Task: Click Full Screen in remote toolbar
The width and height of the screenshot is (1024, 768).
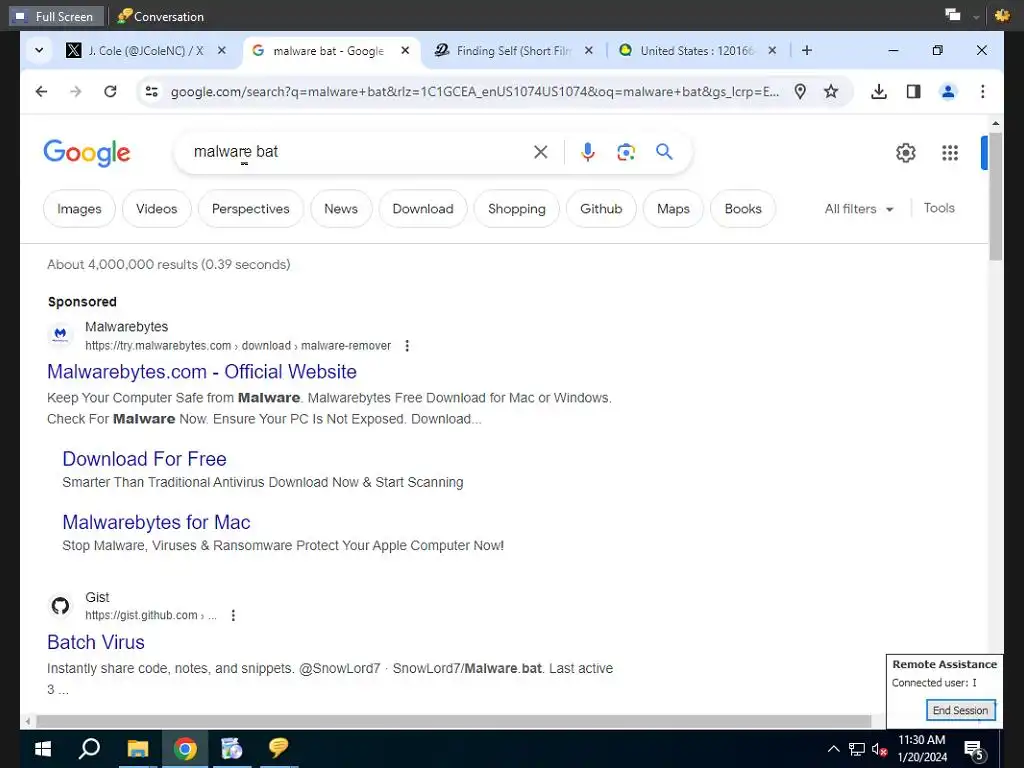Action: (x=55, y=16)
